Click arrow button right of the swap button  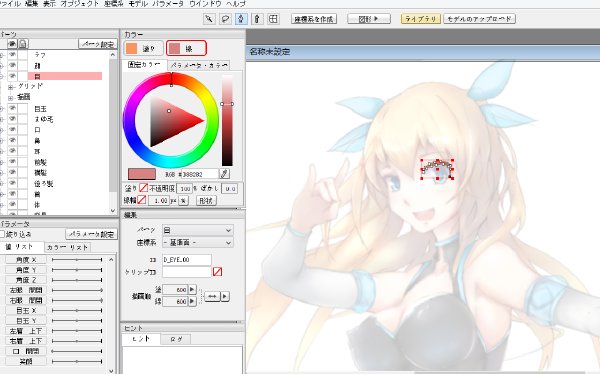point(225,296)
